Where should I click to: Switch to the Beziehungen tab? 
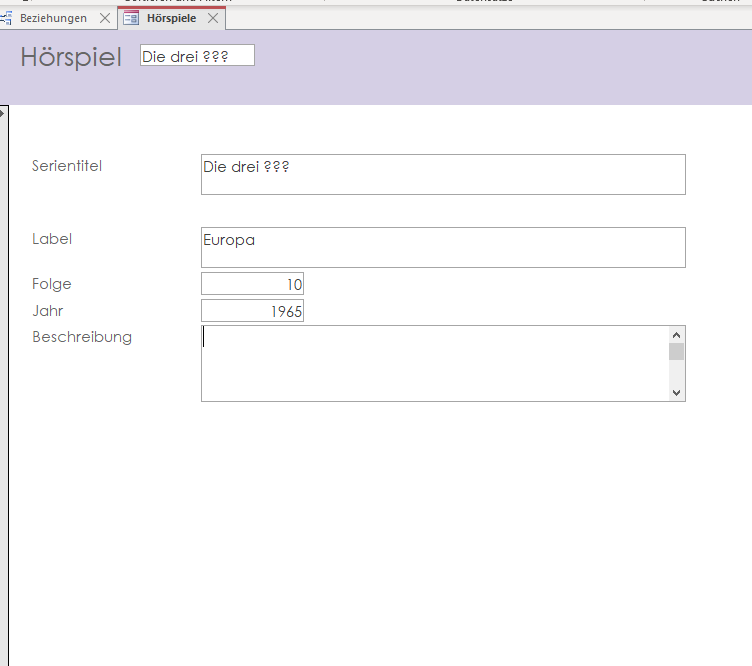[x=53, y=18]
